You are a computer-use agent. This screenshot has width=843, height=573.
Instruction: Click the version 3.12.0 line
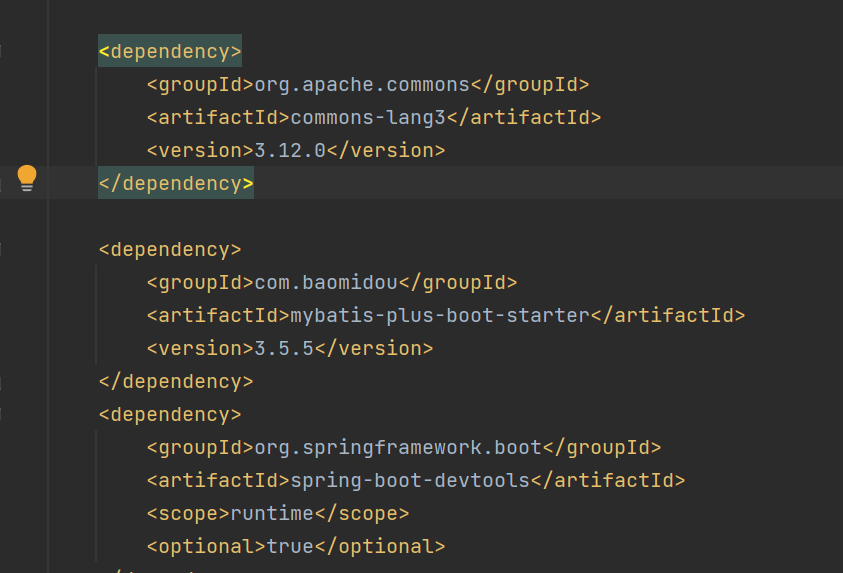(296, 151)
